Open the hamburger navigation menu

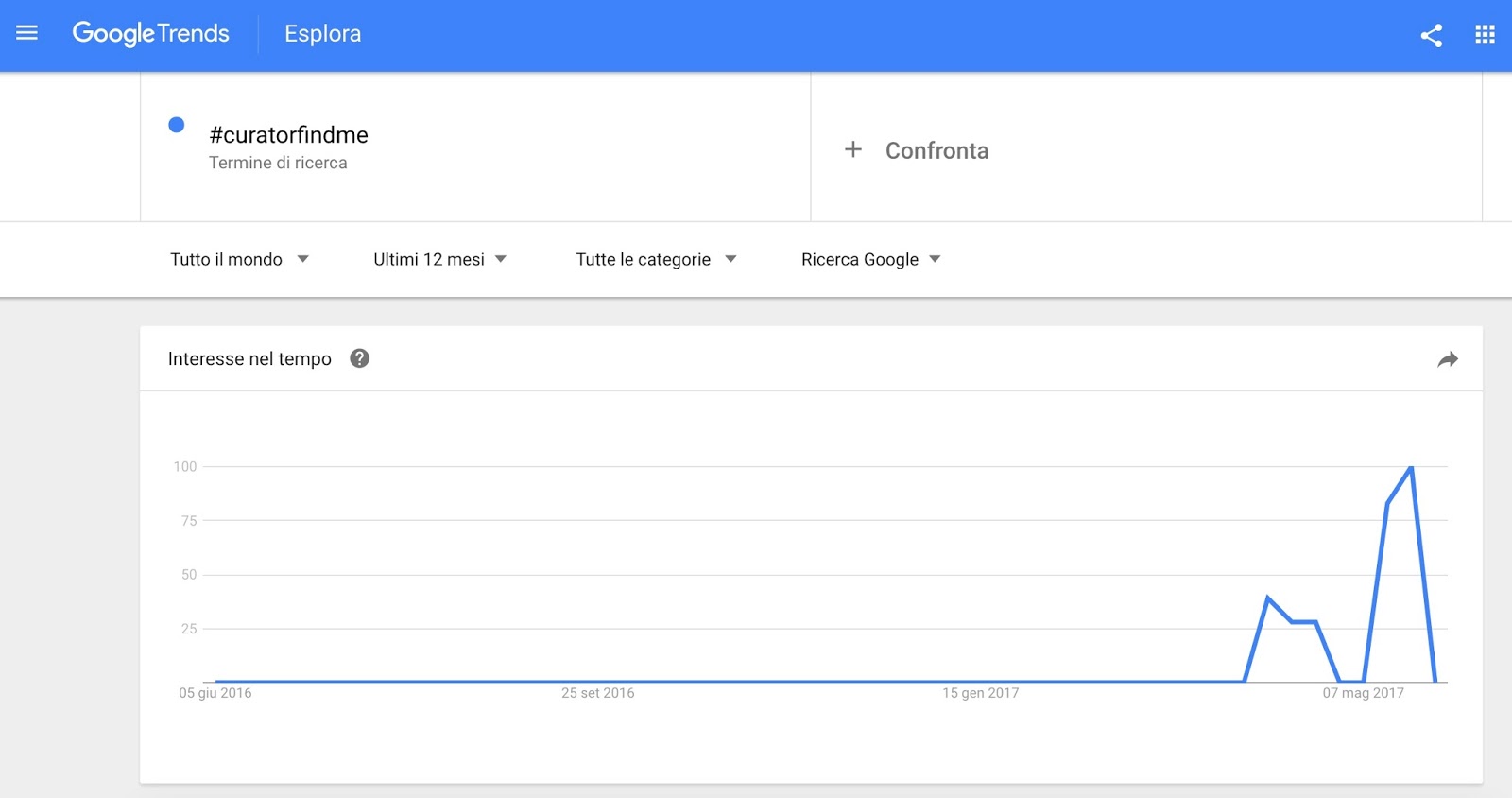pyautogui.click(x=27, y=34)
